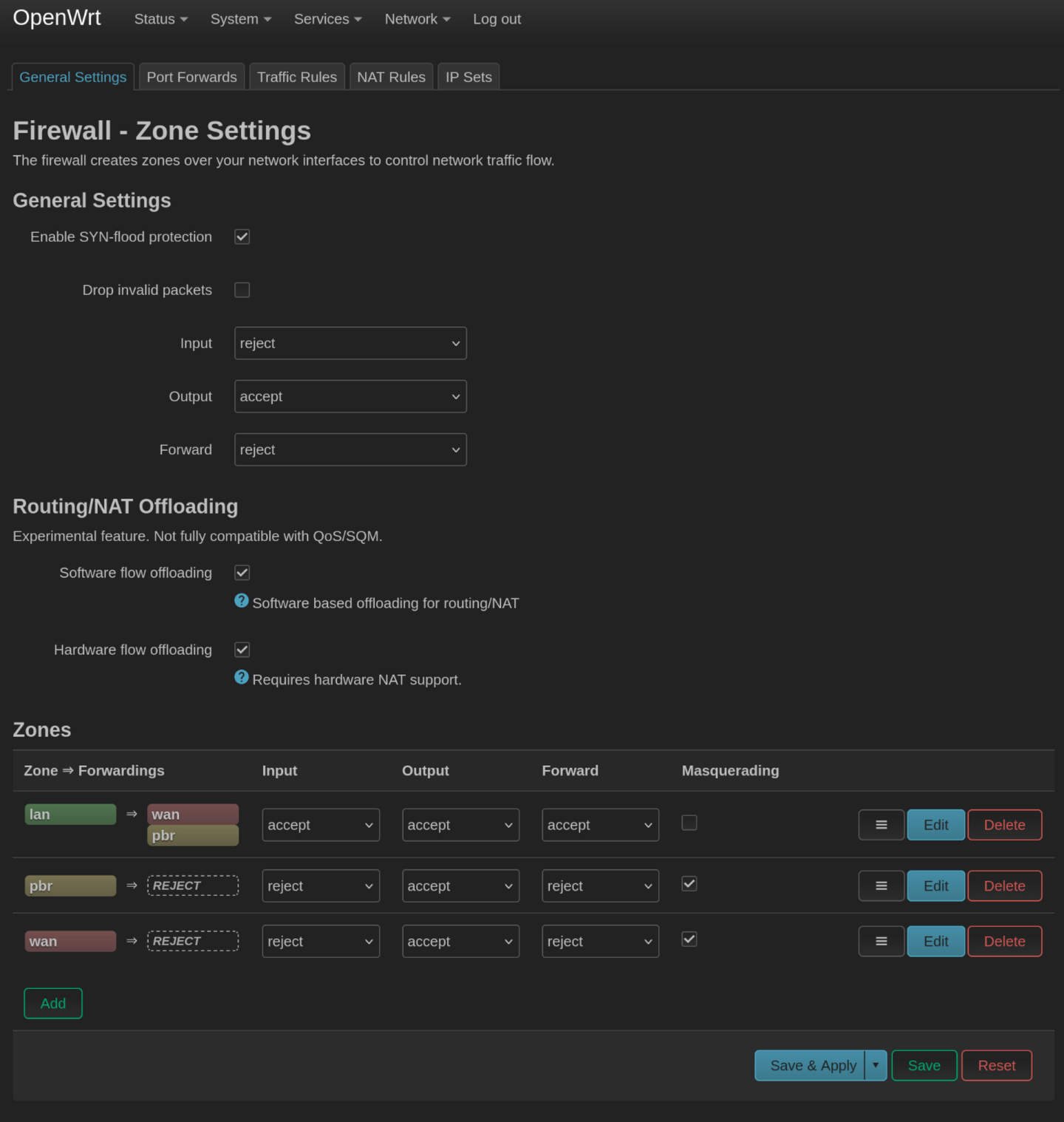1064x1122 pixels.
Task: Click Add to create a new zone
Action: tap(53, 1003)
